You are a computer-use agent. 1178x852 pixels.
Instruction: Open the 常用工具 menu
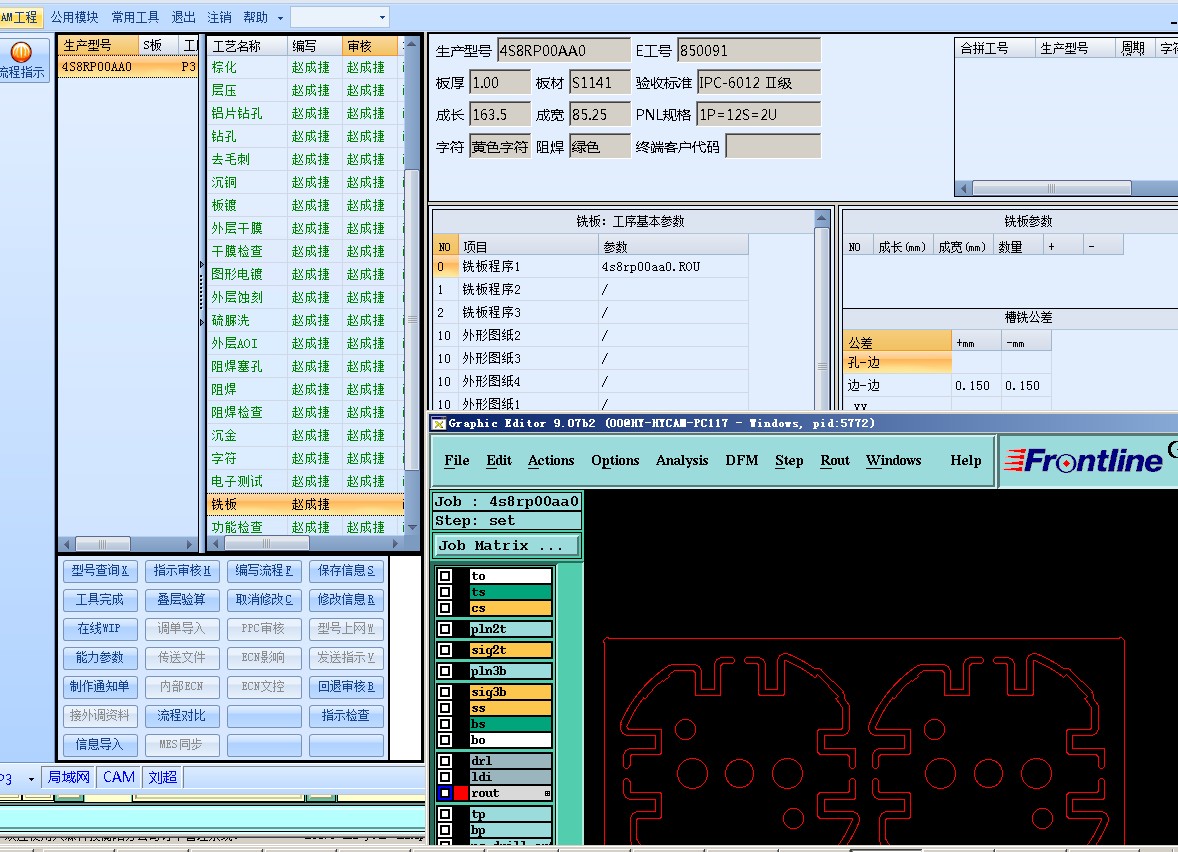click(135, 17)
